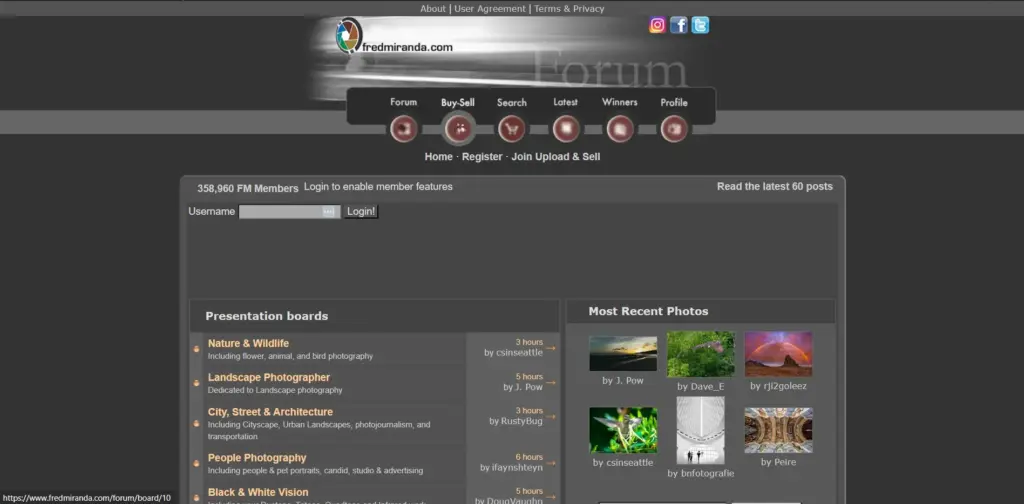Select the Forum menu label
Screen dimensions: 1024x504
pyautogui.click(x=404, y=102)
